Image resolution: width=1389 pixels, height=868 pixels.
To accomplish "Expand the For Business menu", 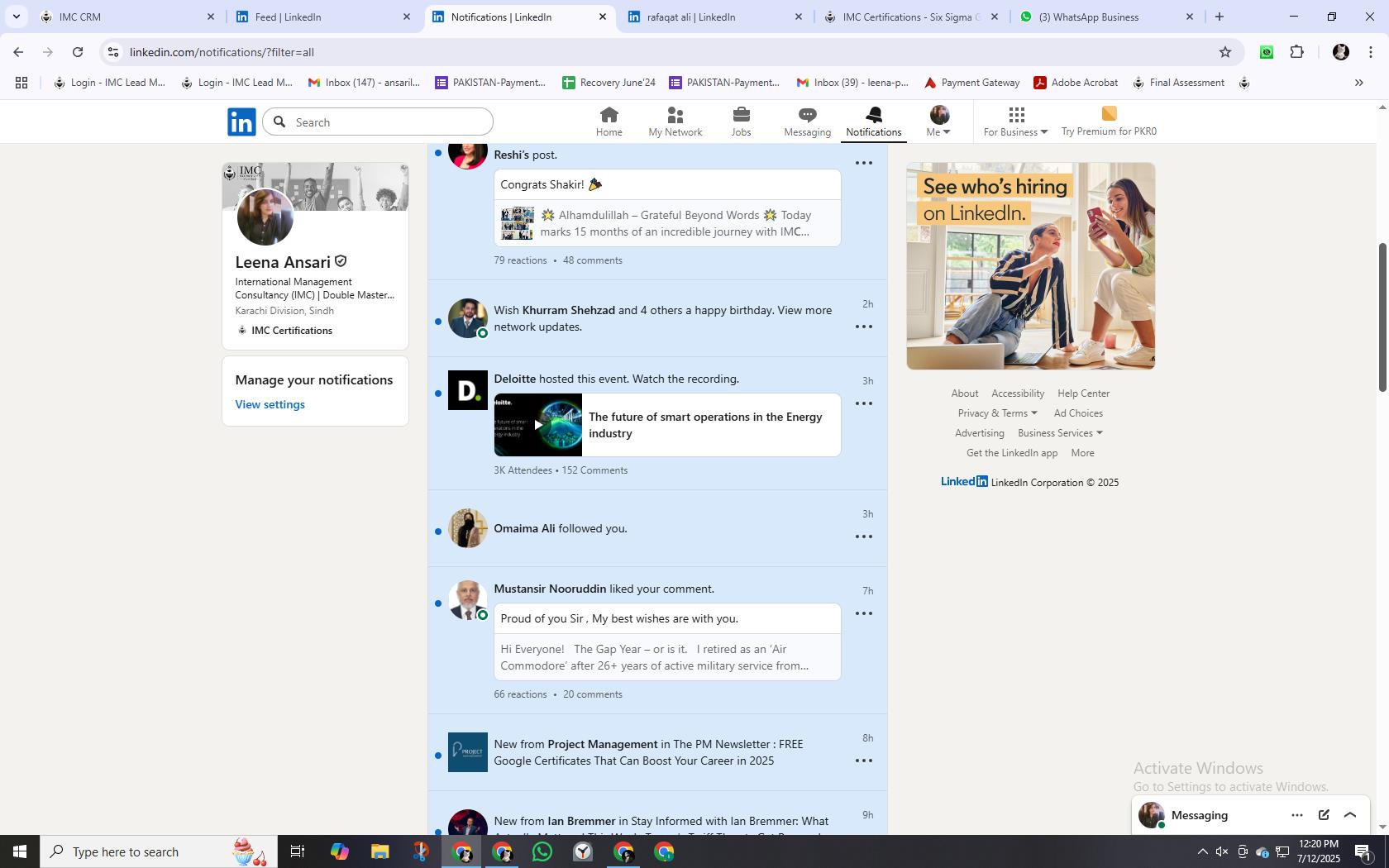I will pyautogui.click(x=1015, y=122).
